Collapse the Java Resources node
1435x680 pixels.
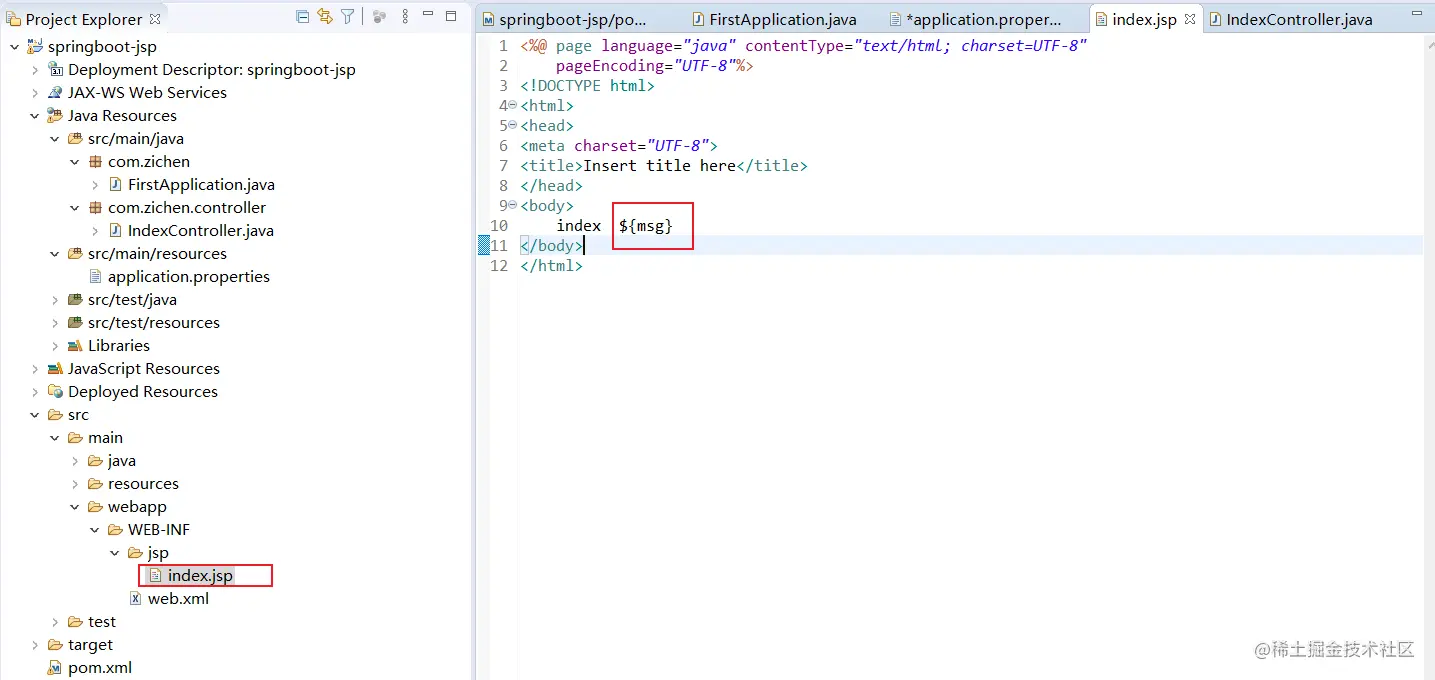[35, 116]
